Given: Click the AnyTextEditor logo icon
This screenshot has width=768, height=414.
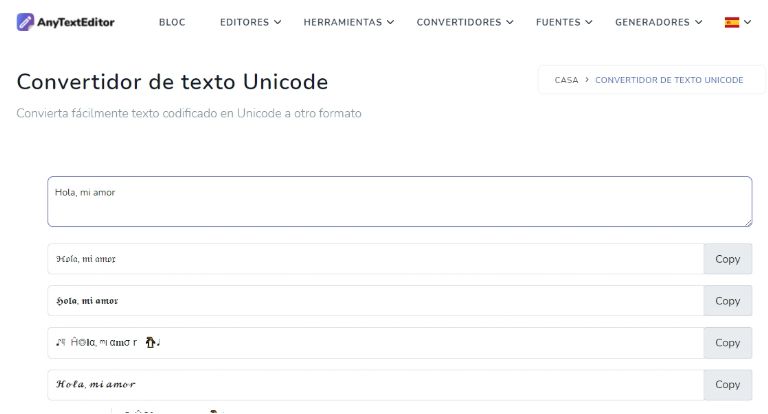Looking at the screenshot, I should [x=26, y=21].
